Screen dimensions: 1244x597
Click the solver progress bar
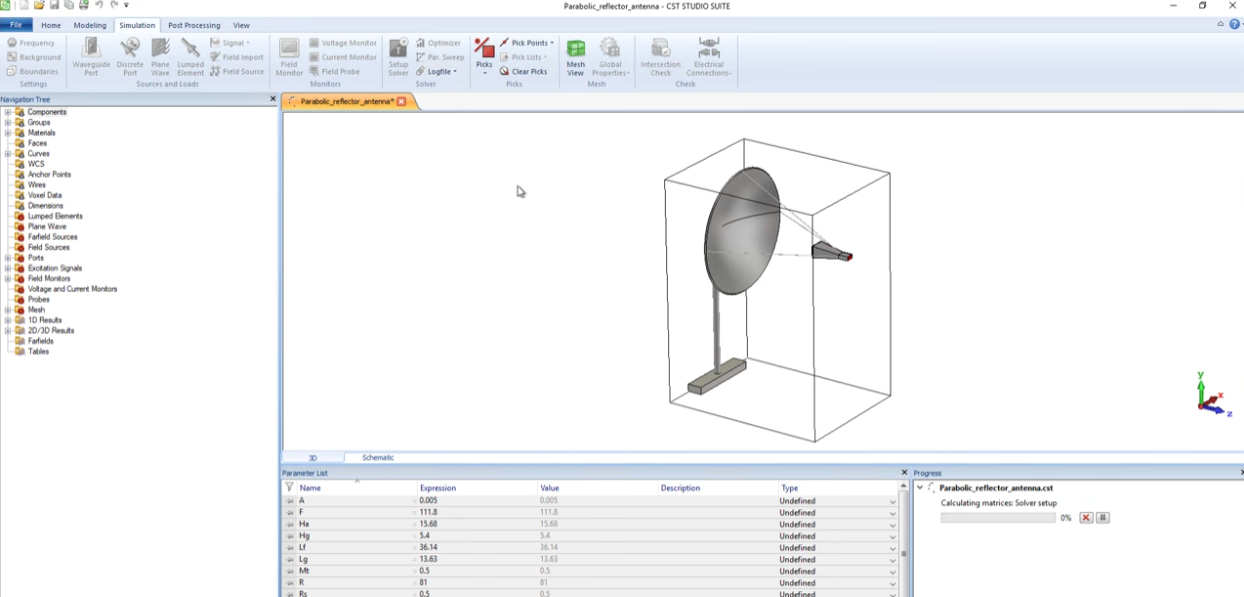(998, 517)
